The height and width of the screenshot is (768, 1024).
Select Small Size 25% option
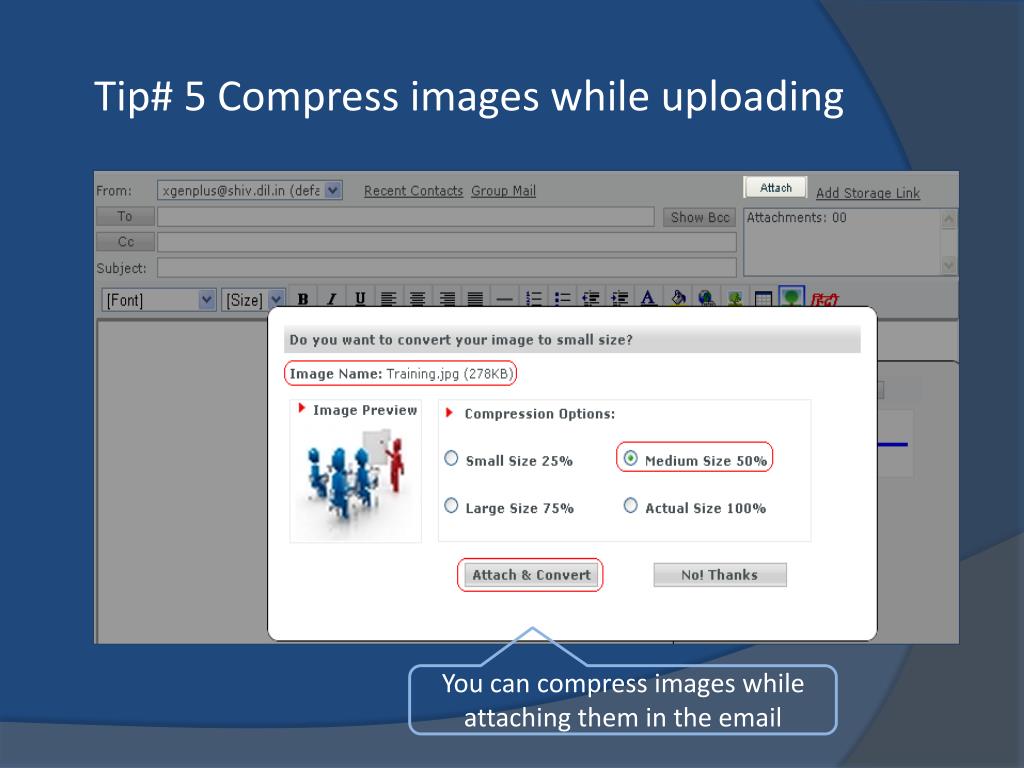point(451,458)
